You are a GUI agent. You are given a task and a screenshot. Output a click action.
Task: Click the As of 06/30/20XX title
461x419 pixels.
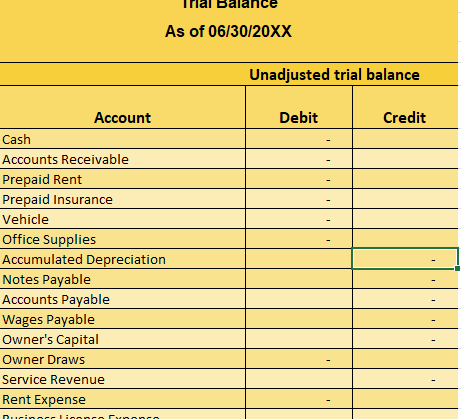click(x=228, y=31)
